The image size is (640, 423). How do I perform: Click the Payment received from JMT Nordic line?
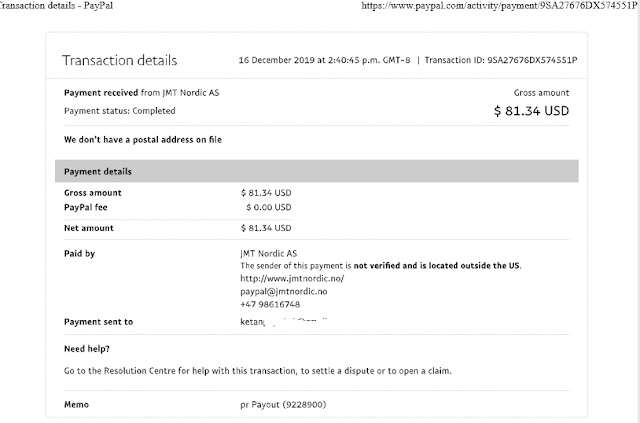click(144, 93)
